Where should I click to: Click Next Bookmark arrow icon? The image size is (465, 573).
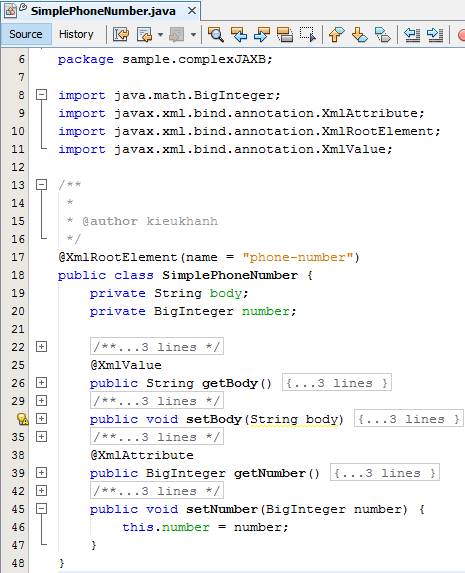pyautogui.click(x=360, y=35)
